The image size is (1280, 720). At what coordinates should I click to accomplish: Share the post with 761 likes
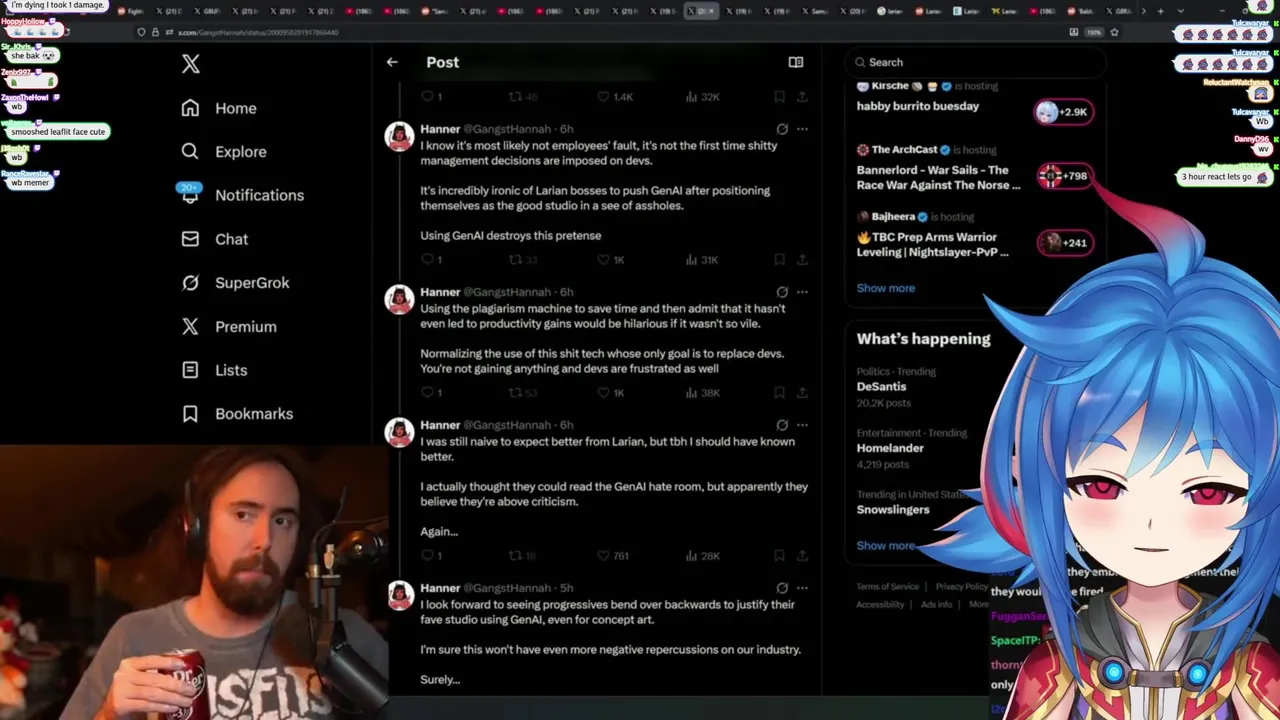[802, 556]
